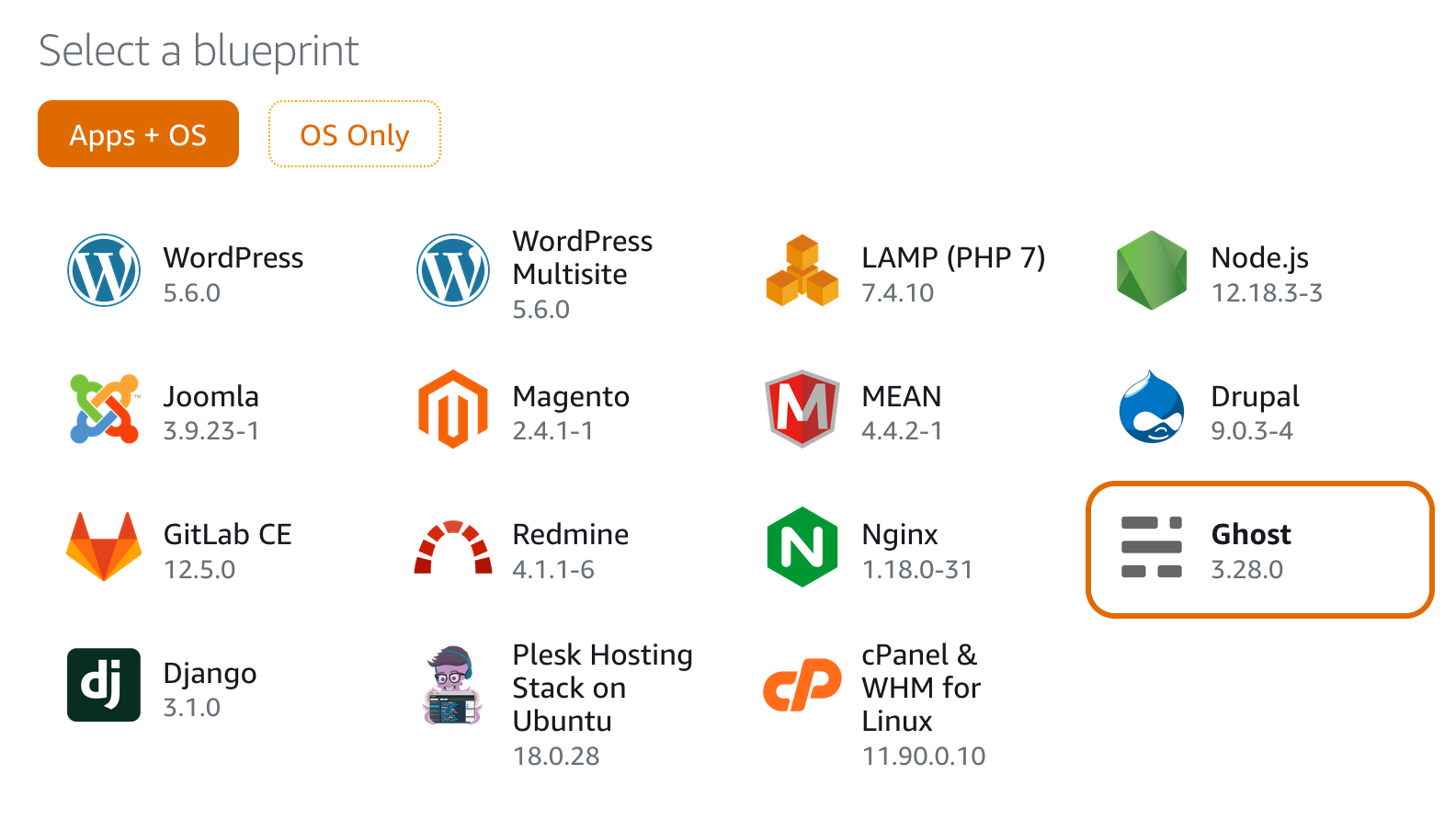Click cPanel version 11.90.0.10

[x=924, y=757]
